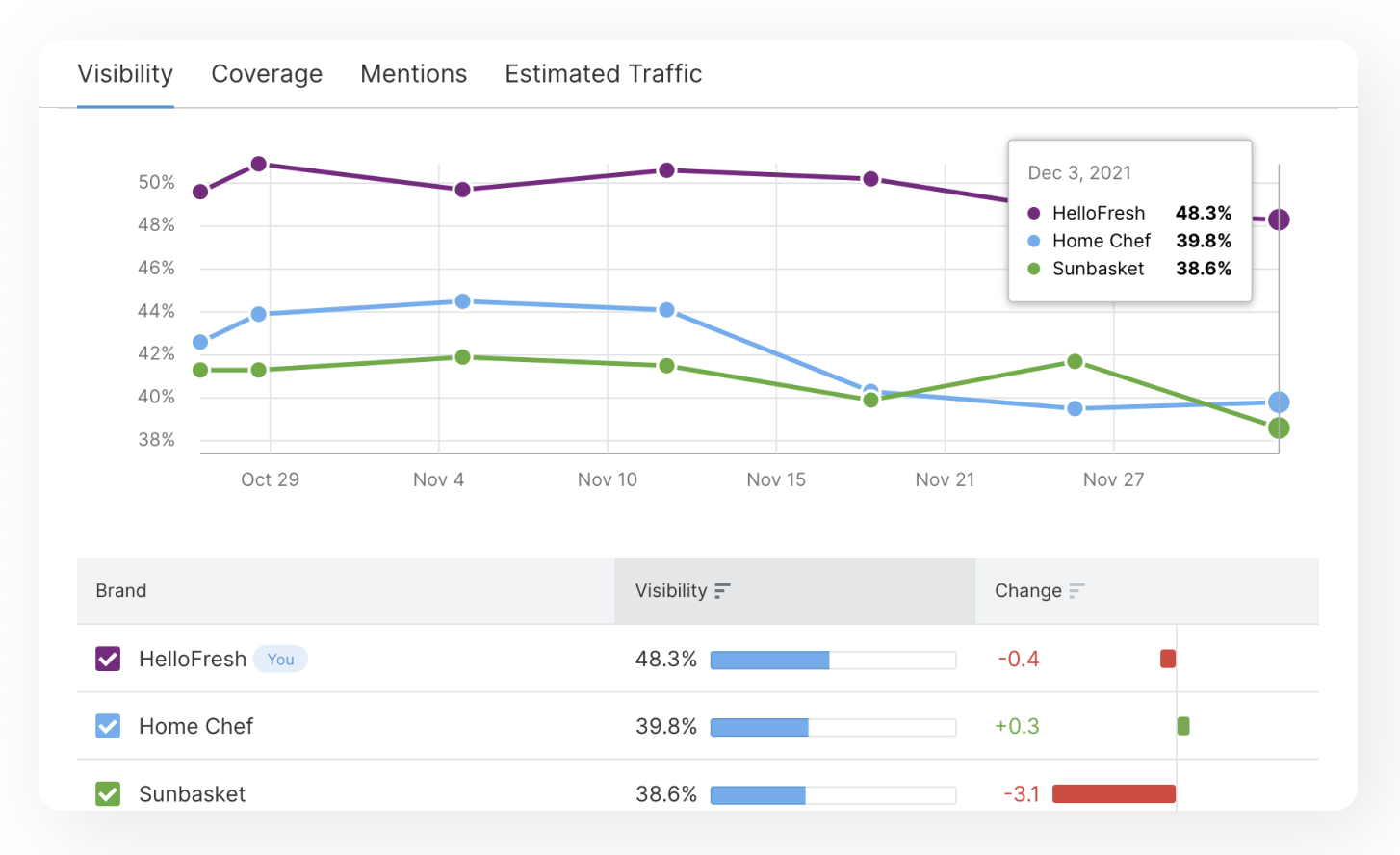Click the HelloFresh brand name
Screen dimensions: 1400x855
pyautogui.click(x=193, y=659)
